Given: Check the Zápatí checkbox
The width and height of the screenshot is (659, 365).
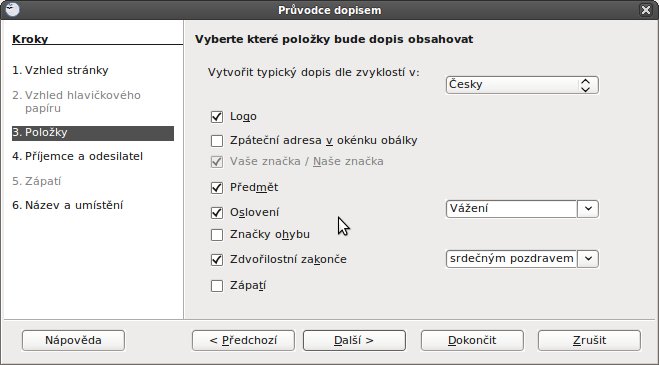Looking at the screenshot, I should point(217,286).
